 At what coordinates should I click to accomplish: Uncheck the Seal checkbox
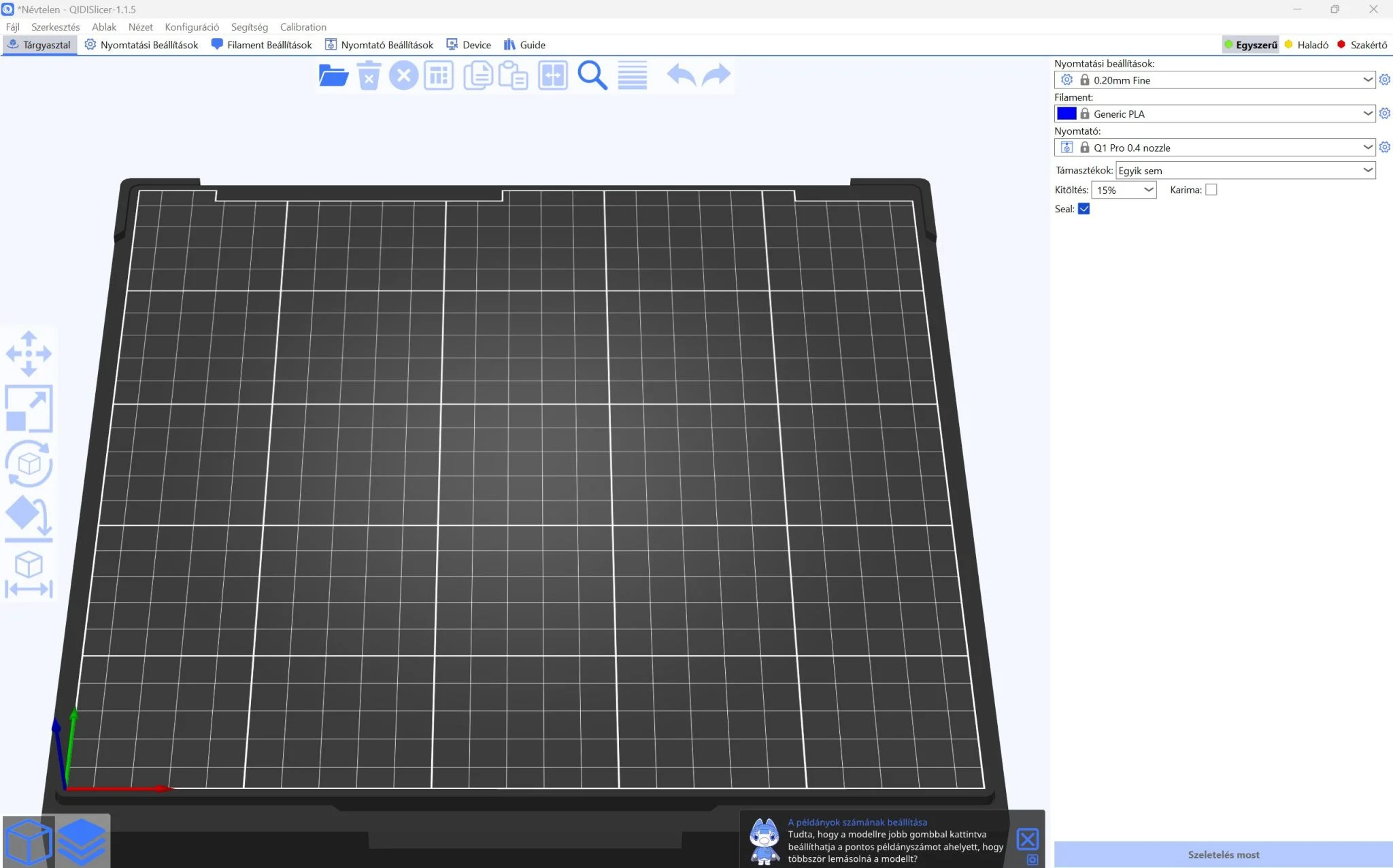pyautogui.click(x=1084, y=209)
